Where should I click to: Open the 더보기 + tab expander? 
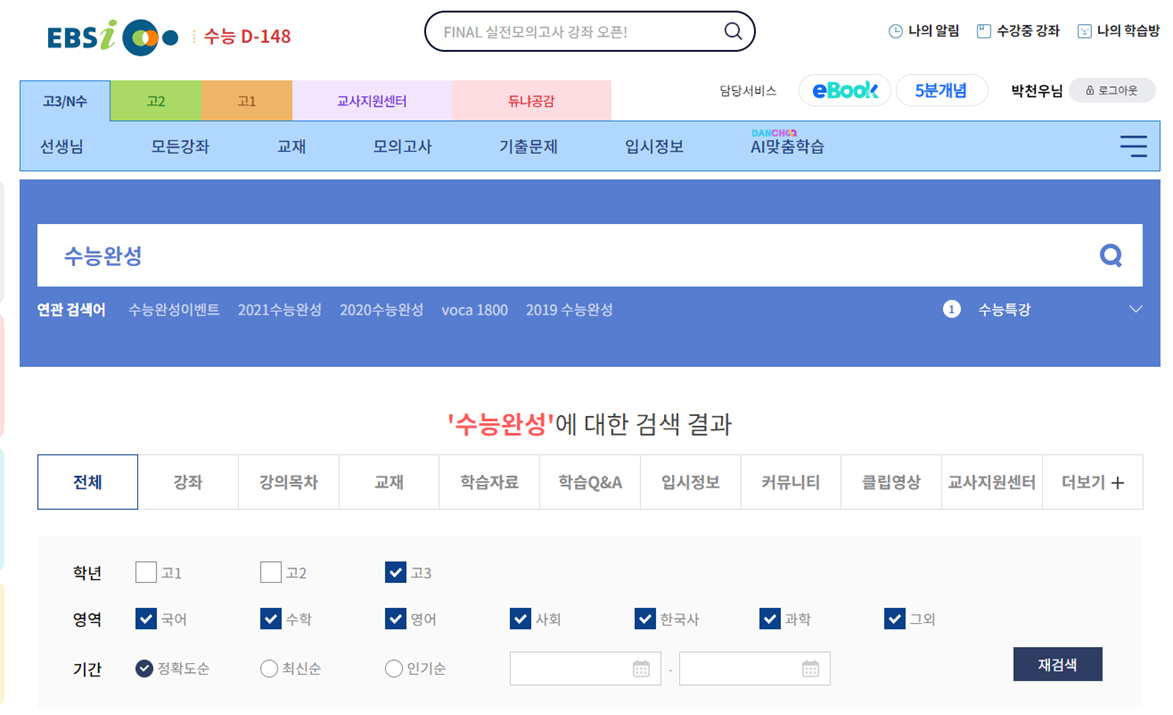click(1093, 482)
